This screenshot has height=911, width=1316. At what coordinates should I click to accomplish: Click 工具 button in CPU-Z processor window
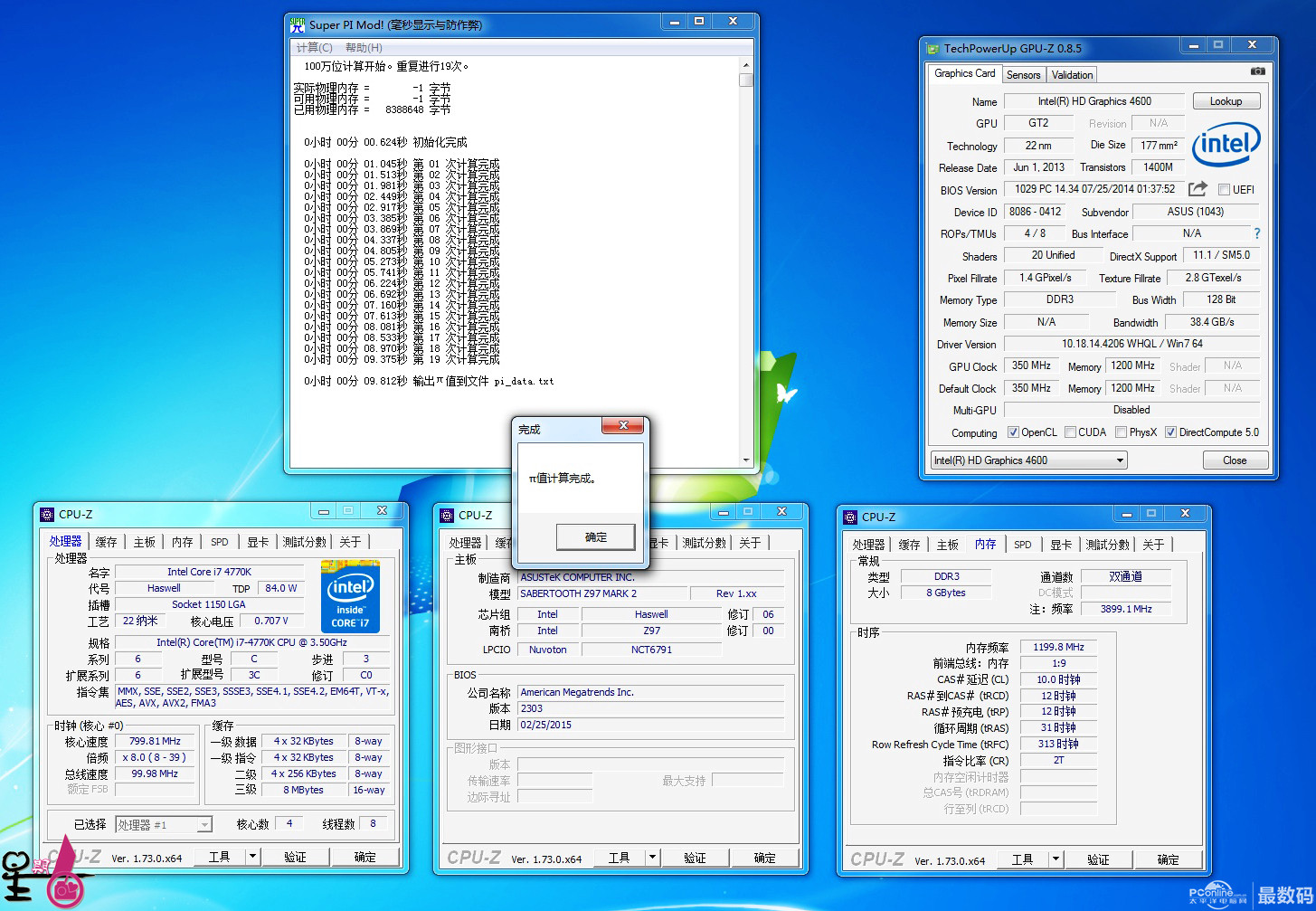point(220,856)
